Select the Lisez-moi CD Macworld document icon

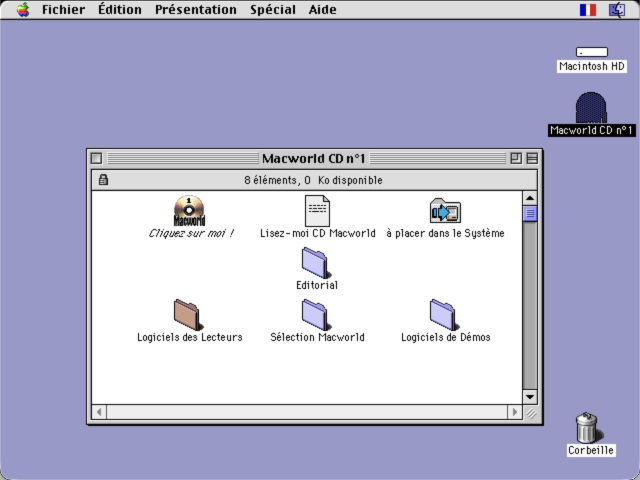click(317, 211)
